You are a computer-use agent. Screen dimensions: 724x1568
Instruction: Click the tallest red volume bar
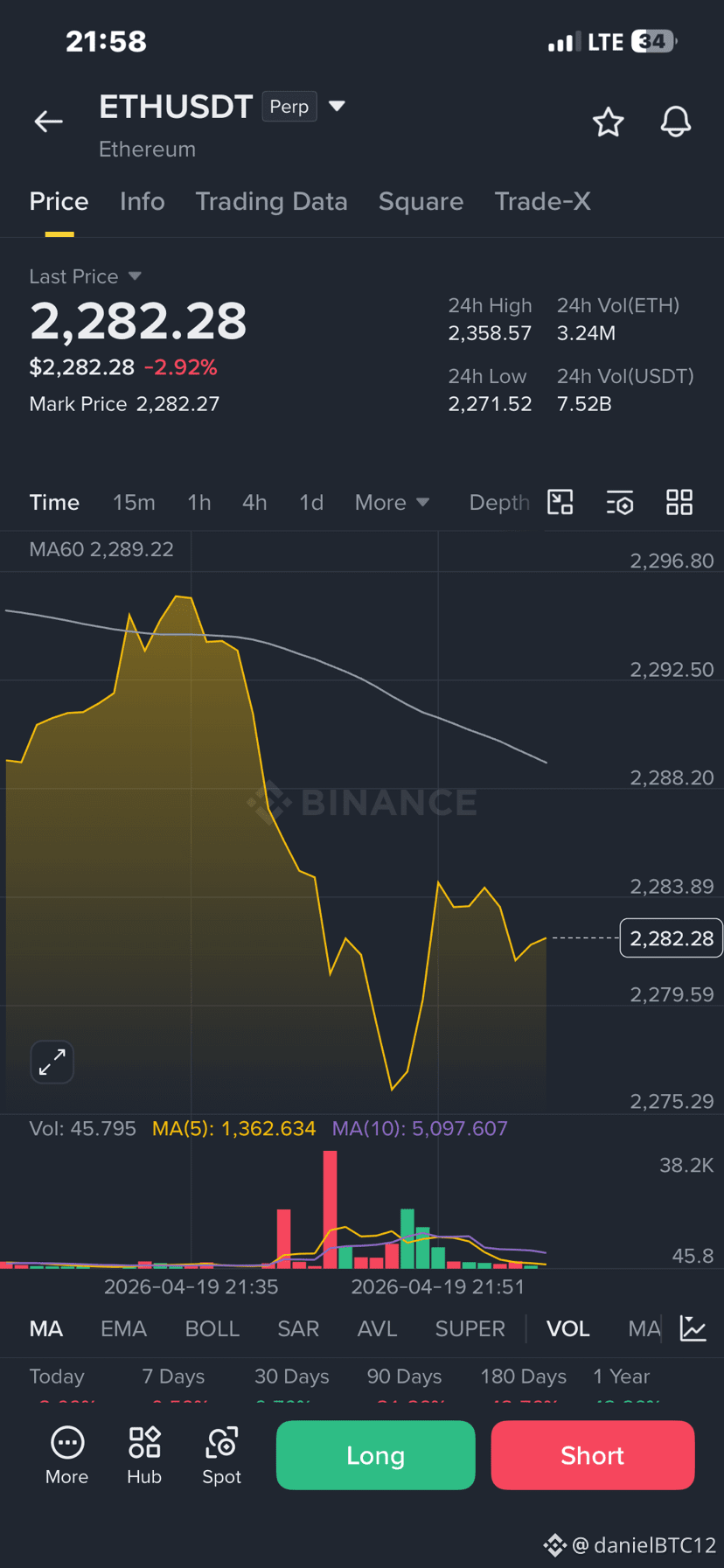330,1209
